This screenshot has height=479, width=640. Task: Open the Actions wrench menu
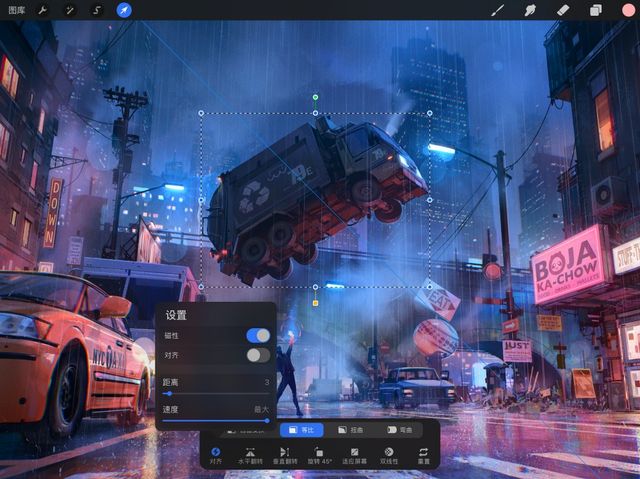tap(42, 10)
